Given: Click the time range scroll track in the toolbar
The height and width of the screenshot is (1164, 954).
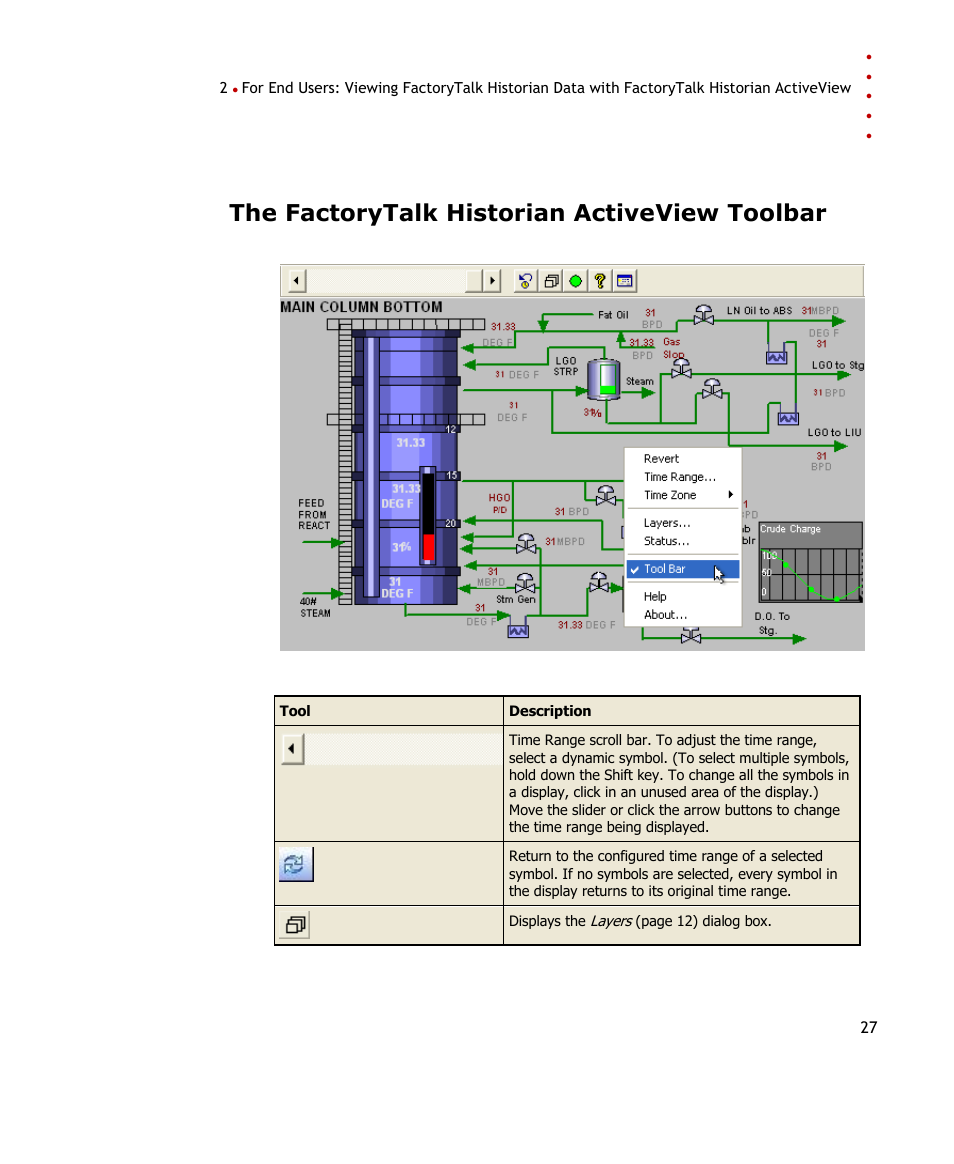Looking at the screenshot, I should [x=385, y=281].
